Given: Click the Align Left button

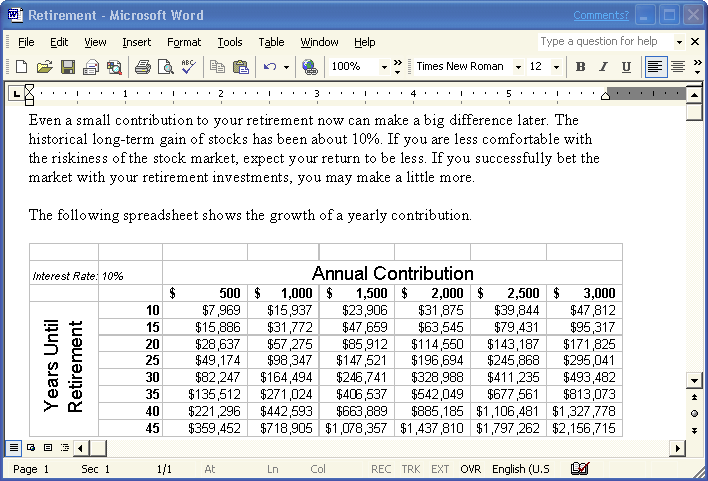Looking at the screenshot, I should point(655,67).
